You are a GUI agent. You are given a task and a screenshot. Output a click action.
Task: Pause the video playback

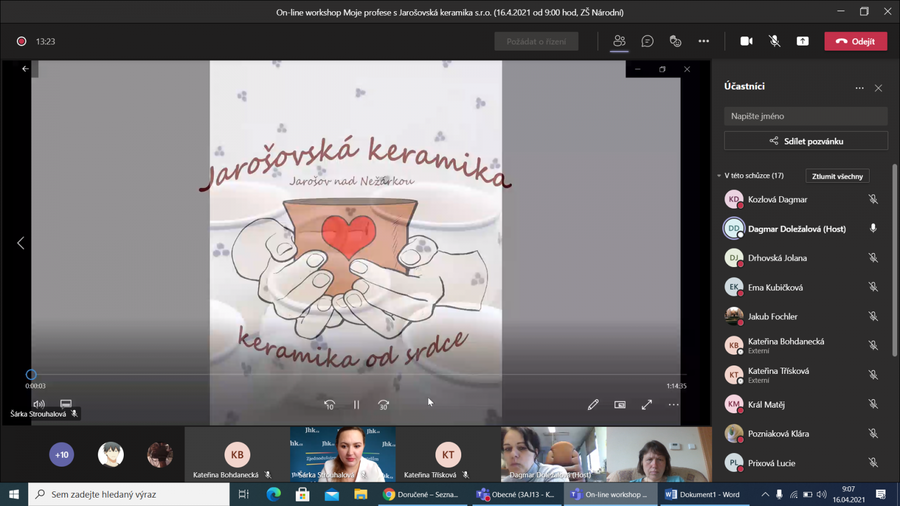356,405
